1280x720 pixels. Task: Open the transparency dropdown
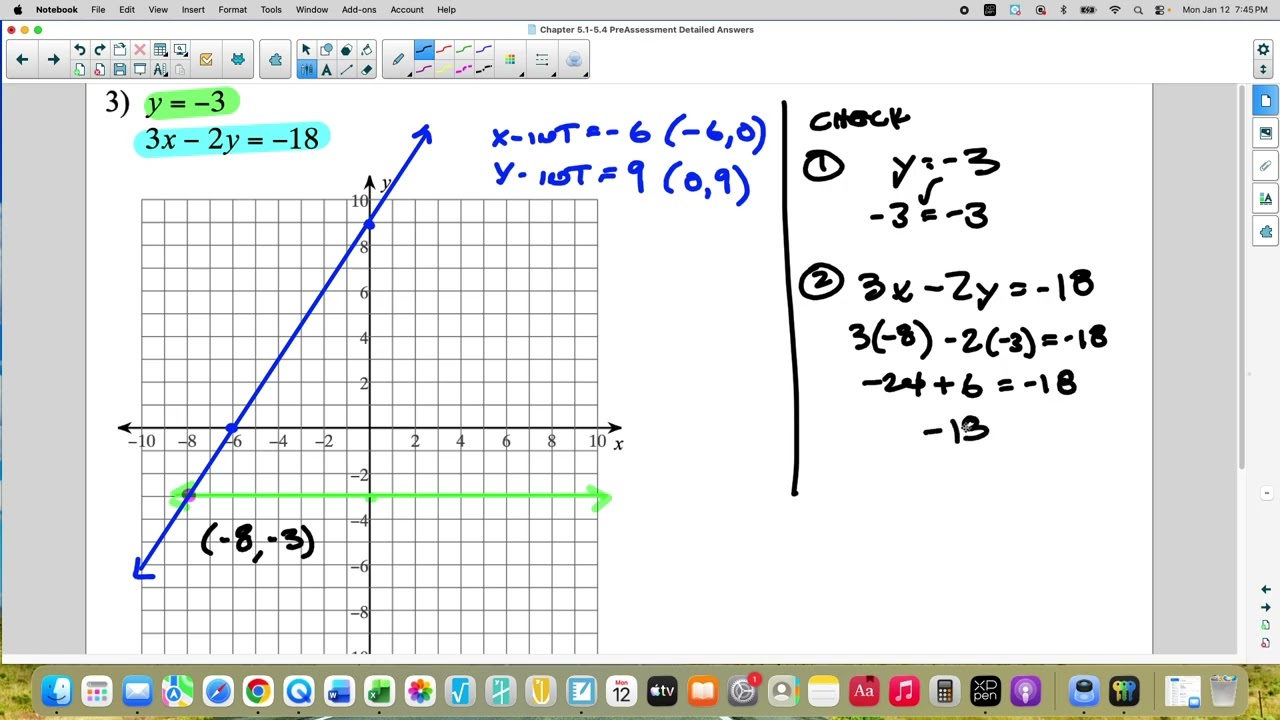574,60
